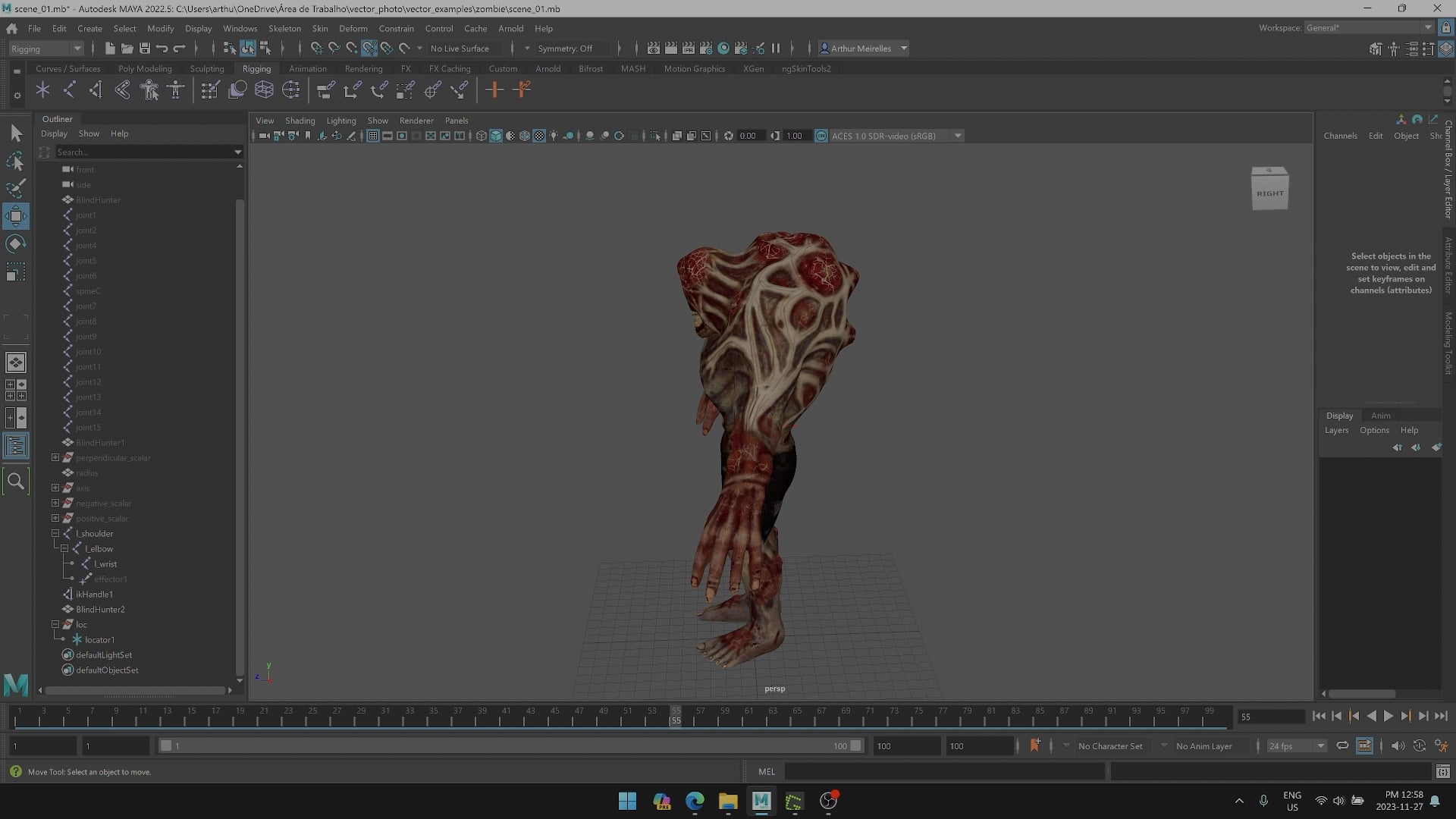The width and height of the screenshot is (1456, 819).
Task: Click the Parent constraint shelf icon
Action: point(325,90)
